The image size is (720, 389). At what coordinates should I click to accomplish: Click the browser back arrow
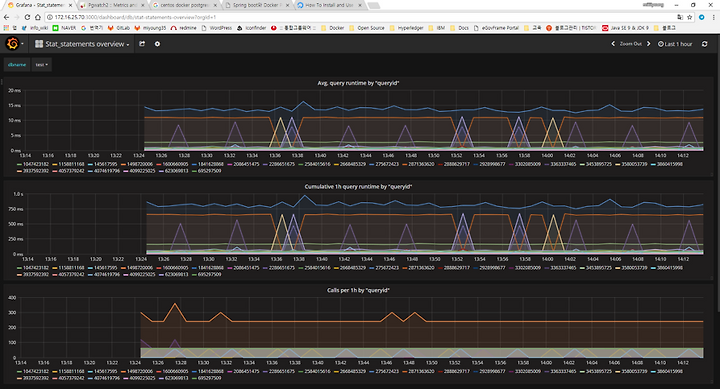(6, 17)
